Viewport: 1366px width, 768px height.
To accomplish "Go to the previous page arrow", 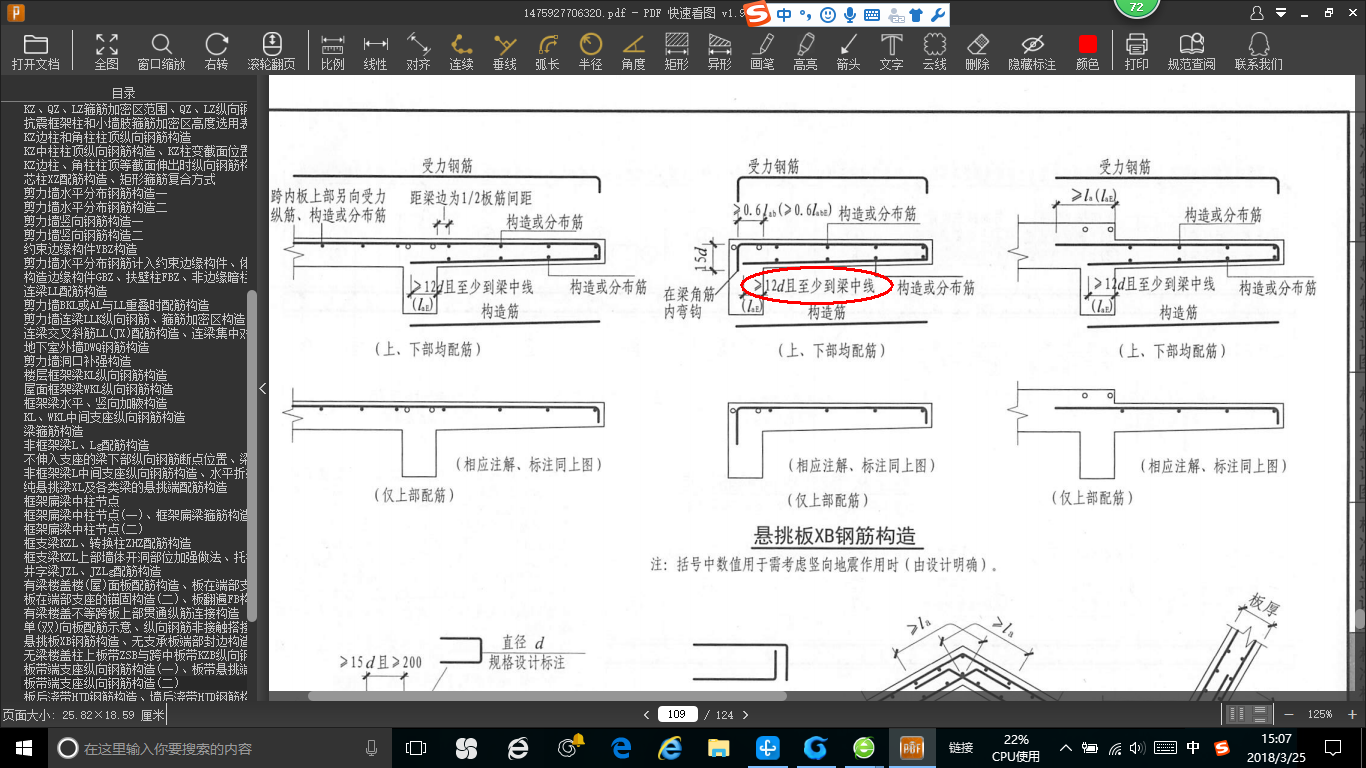I will pos(646,714).
